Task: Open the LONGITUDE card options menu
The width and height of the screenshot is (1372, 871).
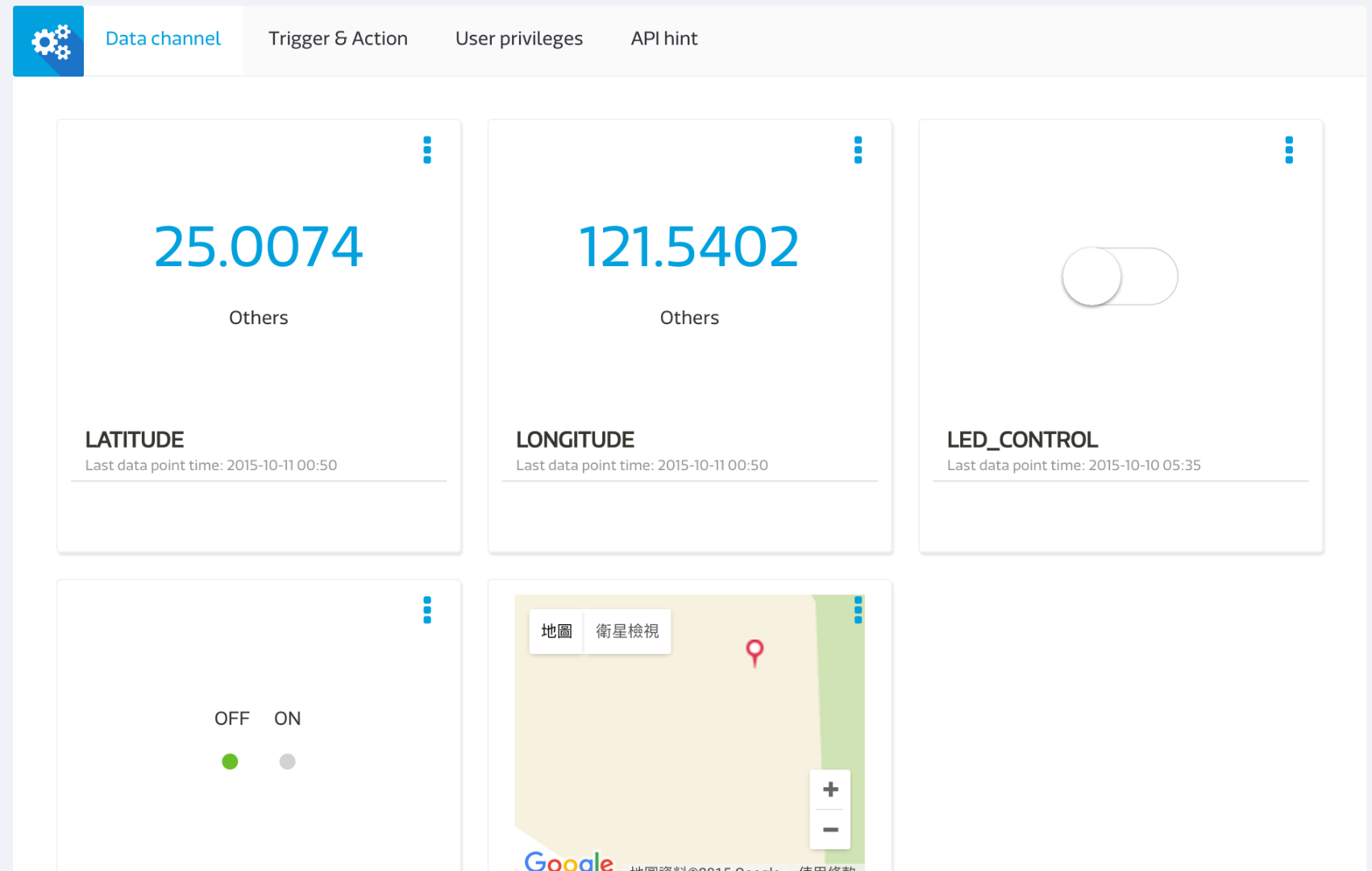Action: pyautogui.click(x=858, y=150)
